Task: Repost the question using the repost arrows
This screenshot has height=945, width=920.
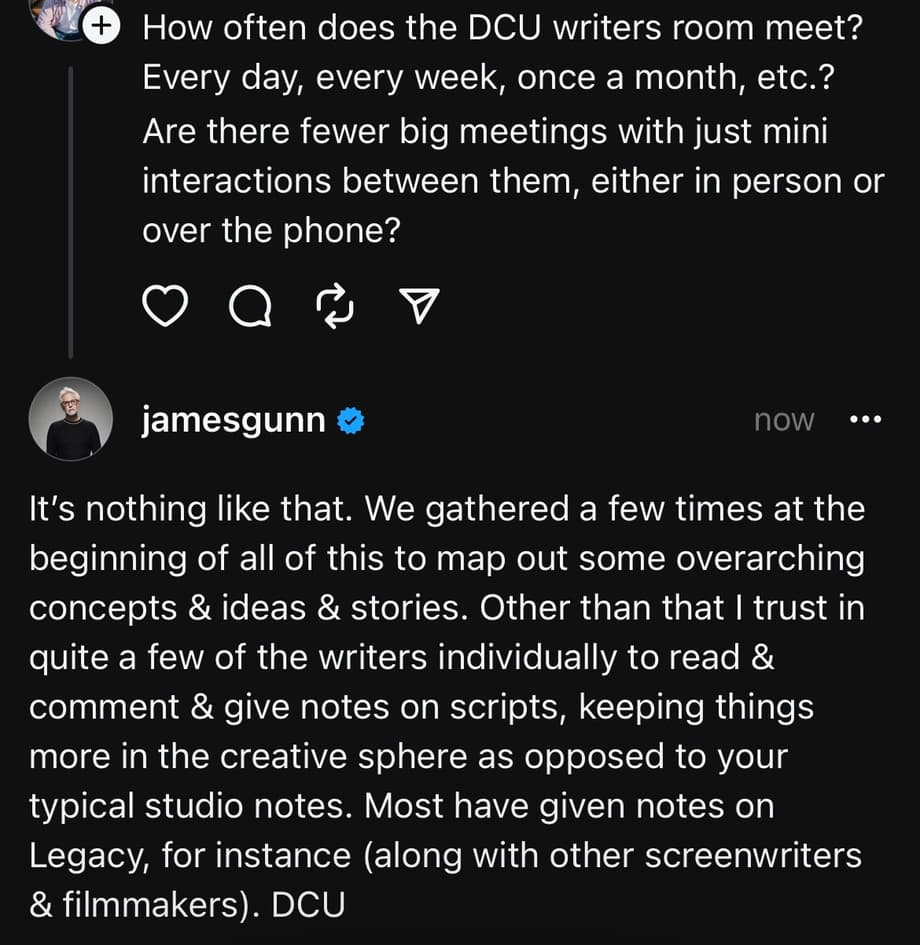Action: click(x=335, y=307)
